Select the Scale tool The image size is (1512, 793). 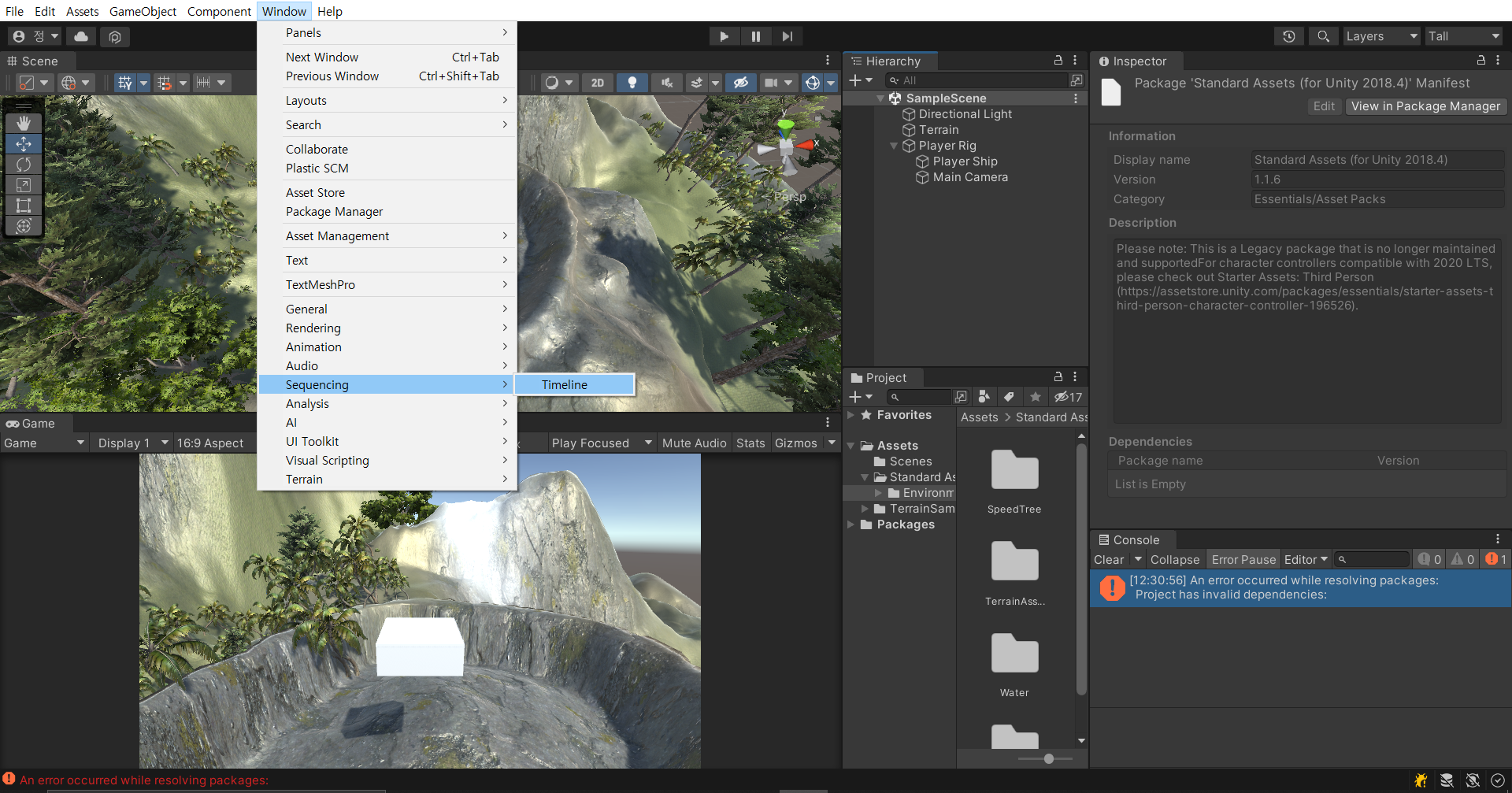(x=24, y=185)
